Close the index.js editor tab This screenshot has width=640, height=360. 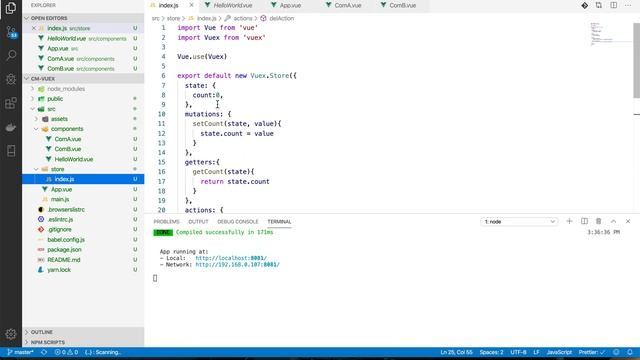[191, 5]
